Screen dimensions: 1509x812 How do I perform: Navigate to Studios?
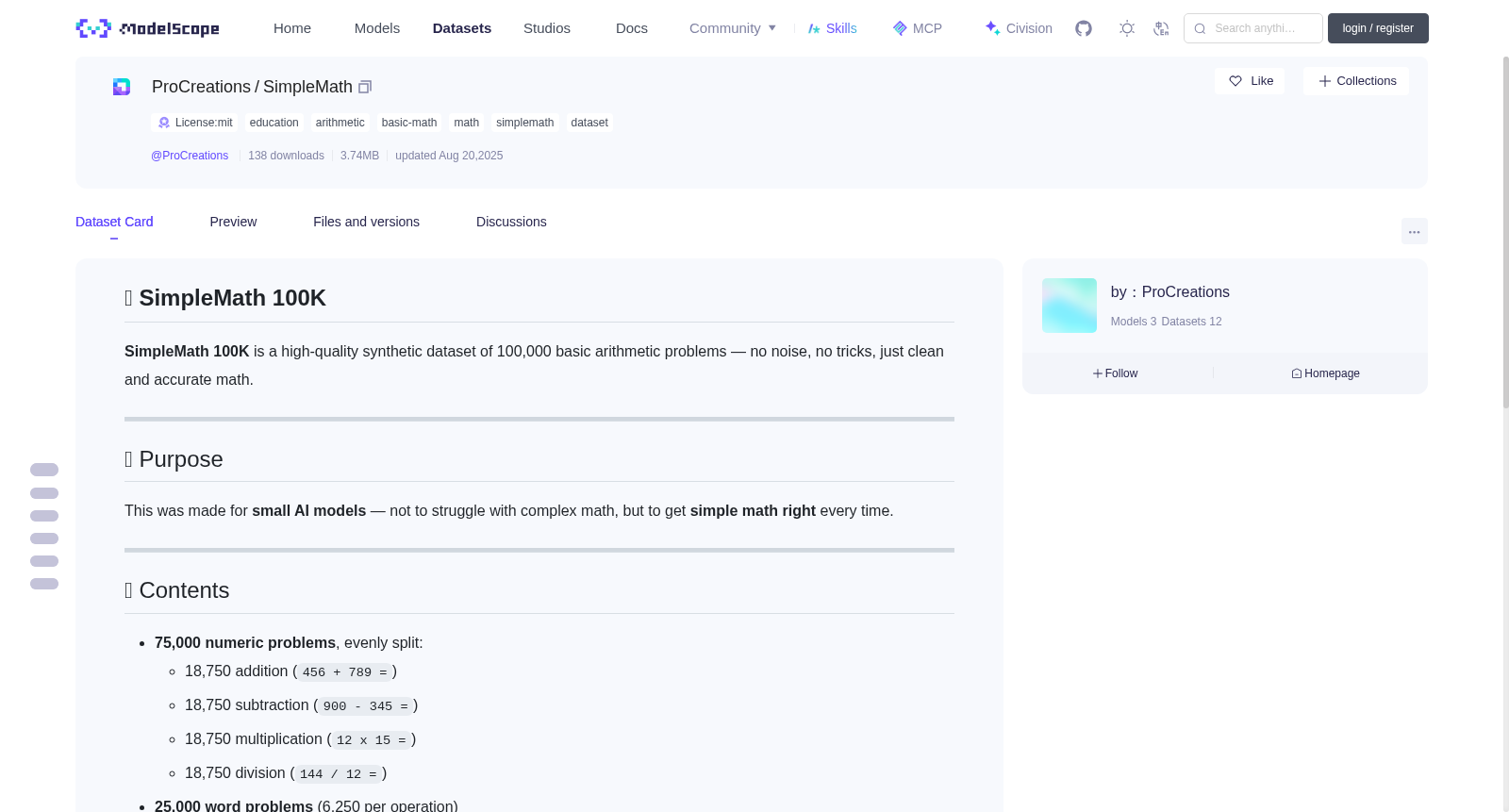[x=547, y=28]
